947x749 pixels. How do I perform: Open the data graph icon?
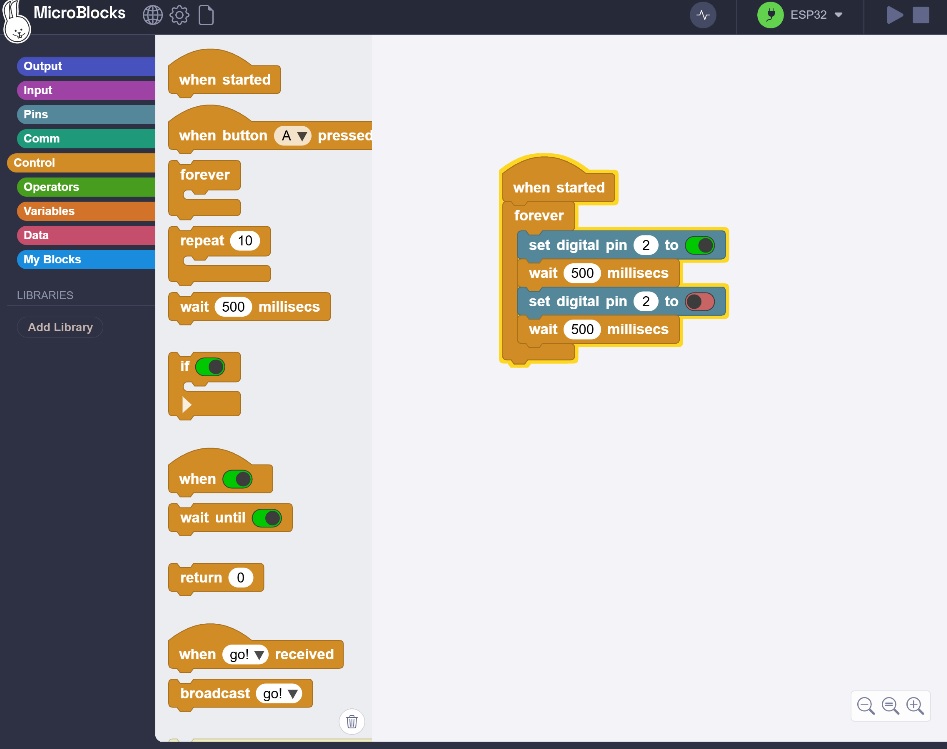[703, 15]
